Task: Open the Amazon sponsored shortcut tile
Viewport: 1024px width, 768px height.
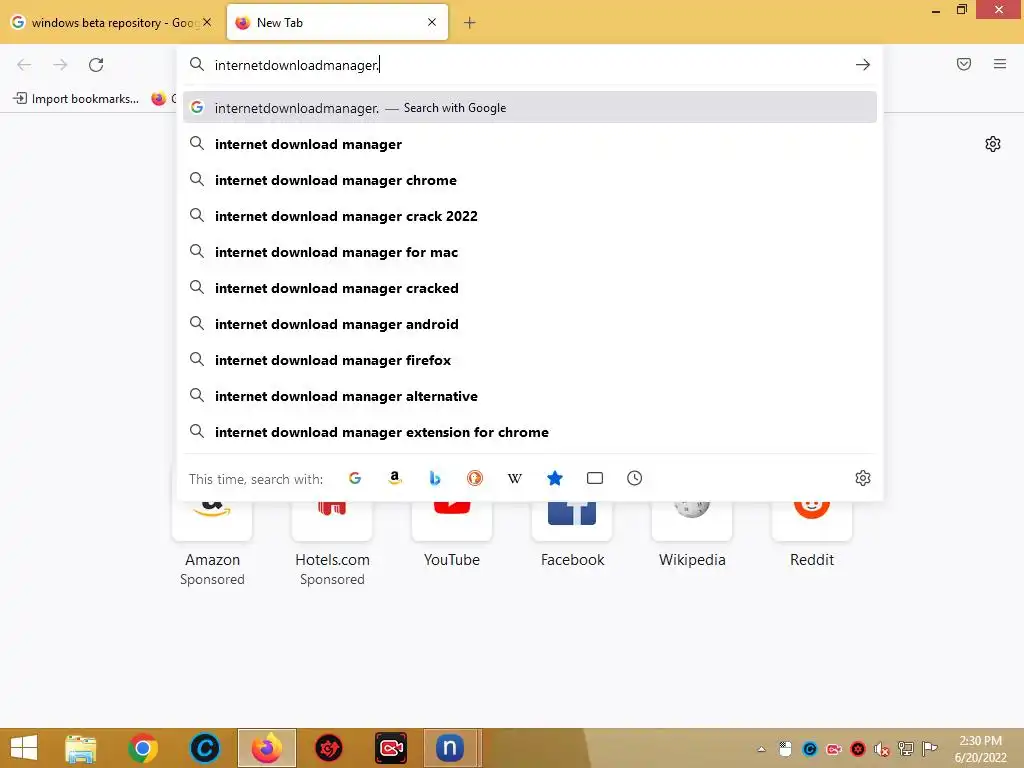Action: point(212,542)
